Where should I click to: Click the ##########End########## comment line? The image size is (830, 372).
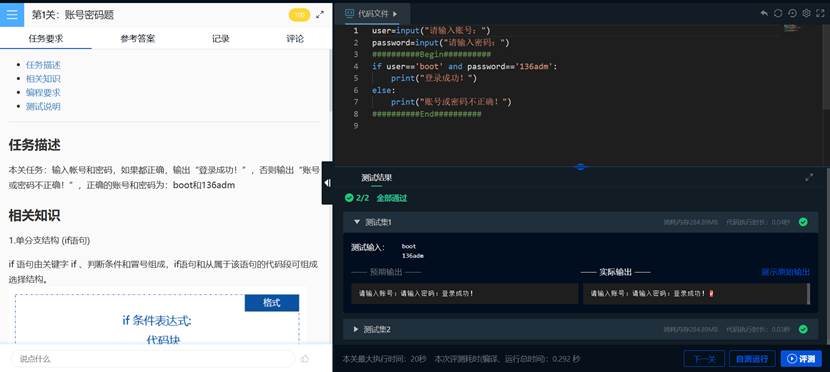(x=427, y=114)
